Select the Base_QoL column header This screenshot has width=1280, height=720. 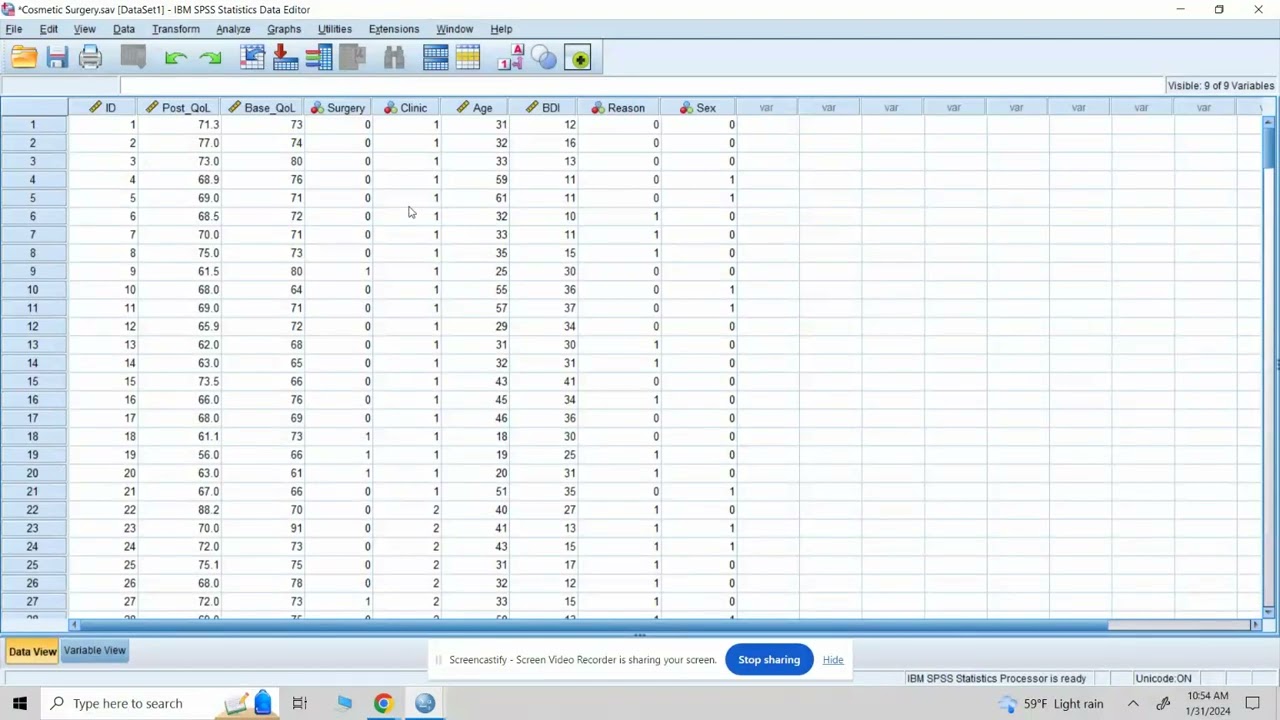pos(263,107)
